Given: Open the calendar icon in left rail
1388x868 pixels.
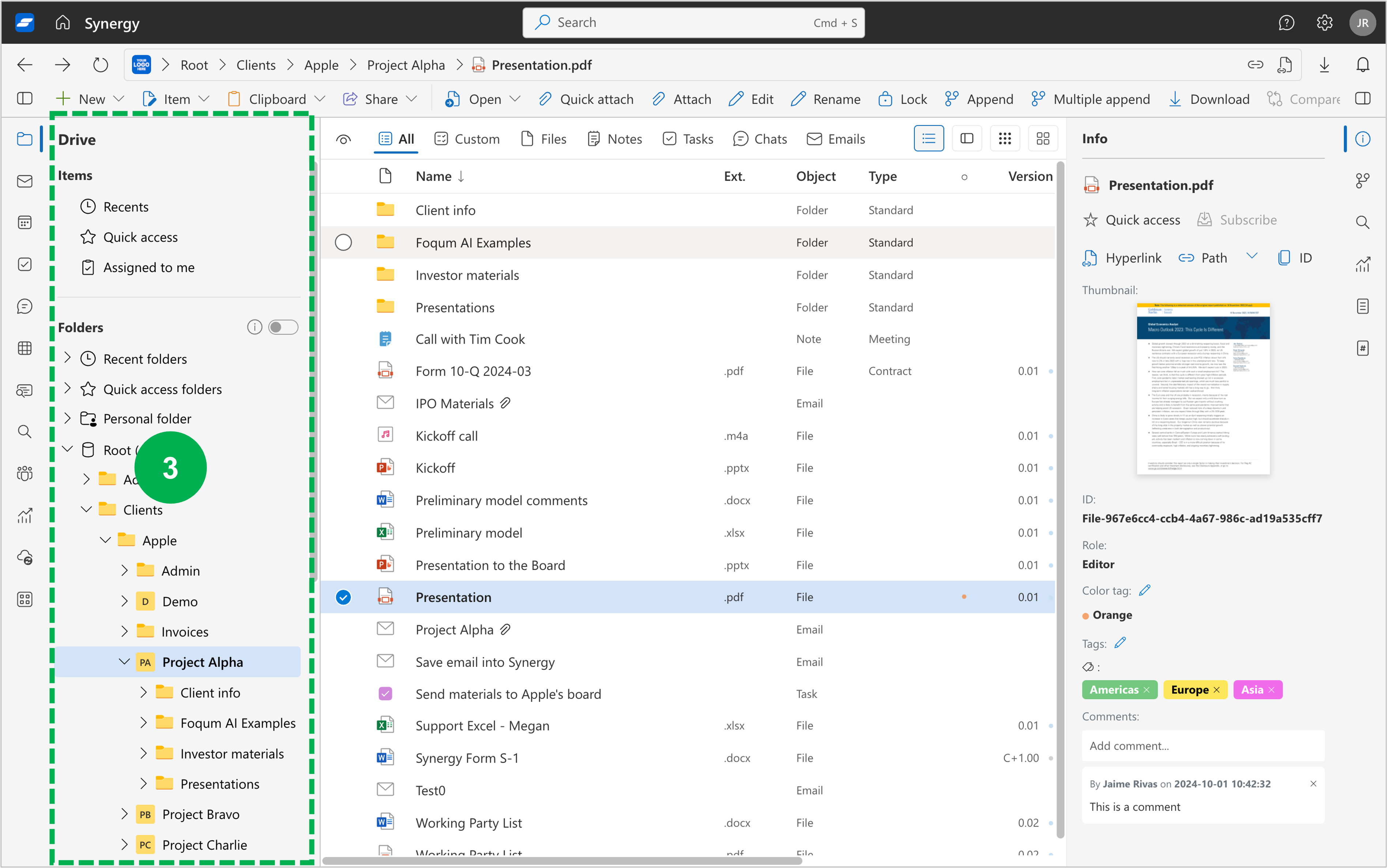Looking at the screenshot, I should pos(24,223).
